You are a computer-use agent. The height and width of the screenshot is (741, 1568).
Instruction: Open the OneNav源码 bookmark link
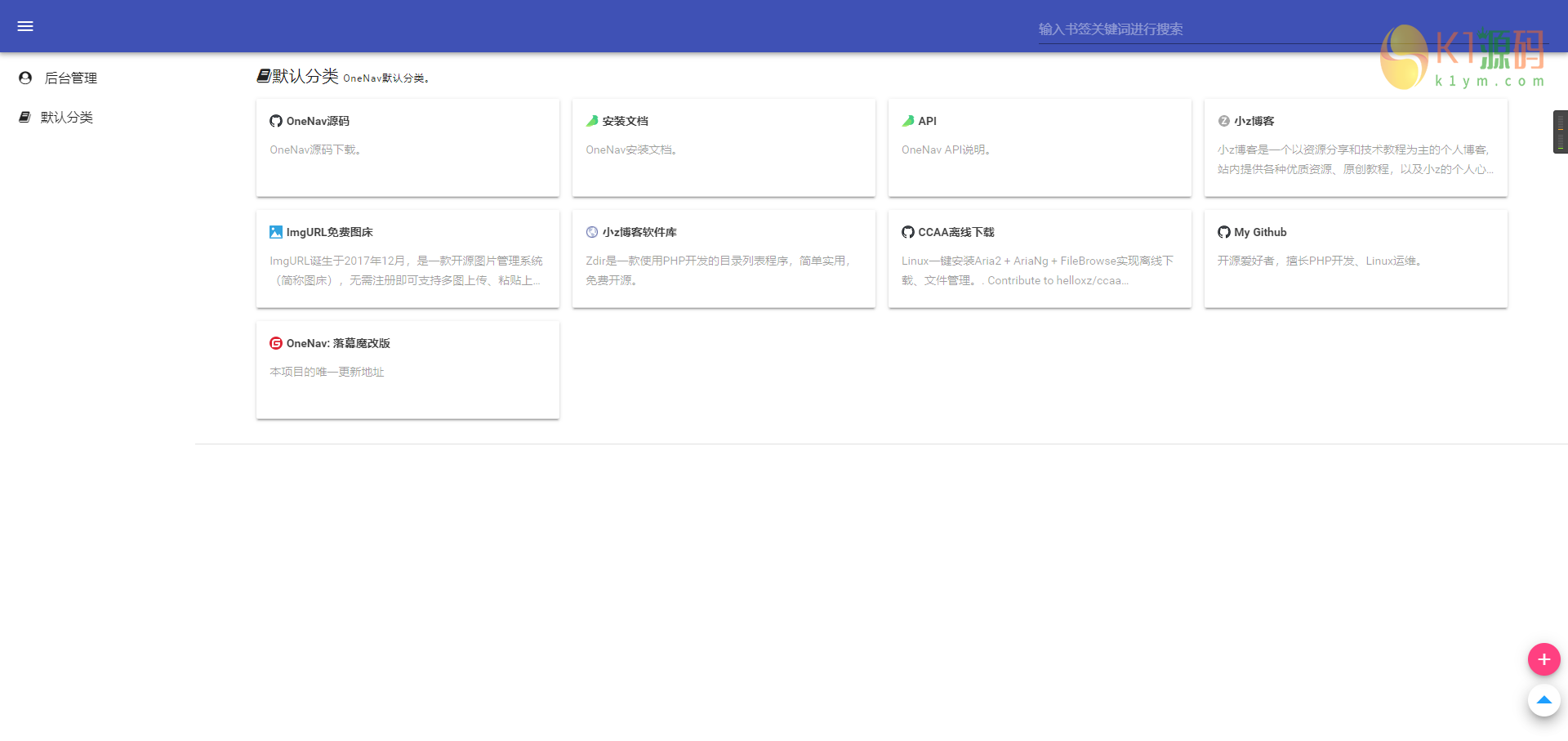(318, 121)
